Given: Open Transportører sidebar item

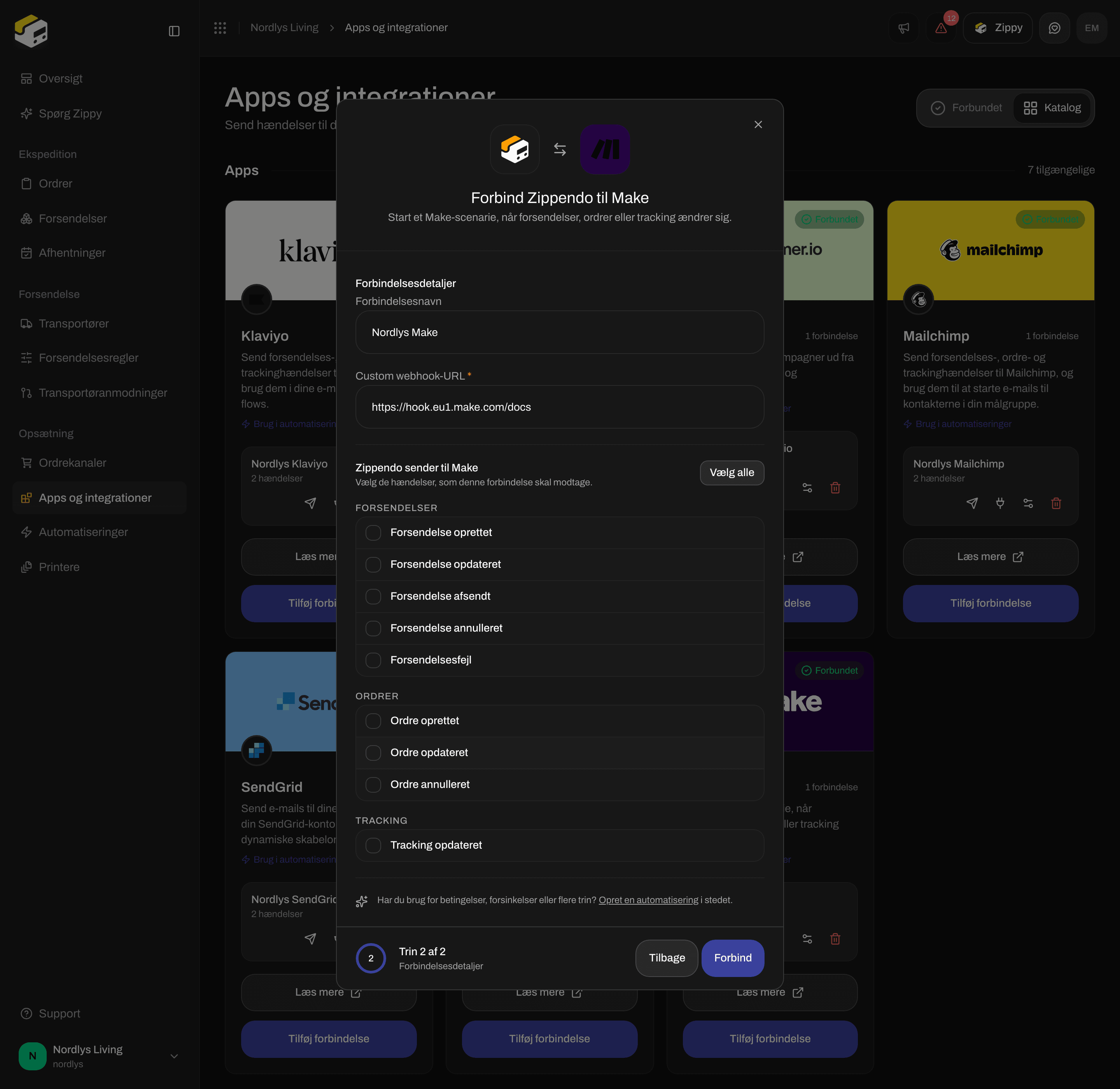Looking at the screenshot, I should [100, 323].
